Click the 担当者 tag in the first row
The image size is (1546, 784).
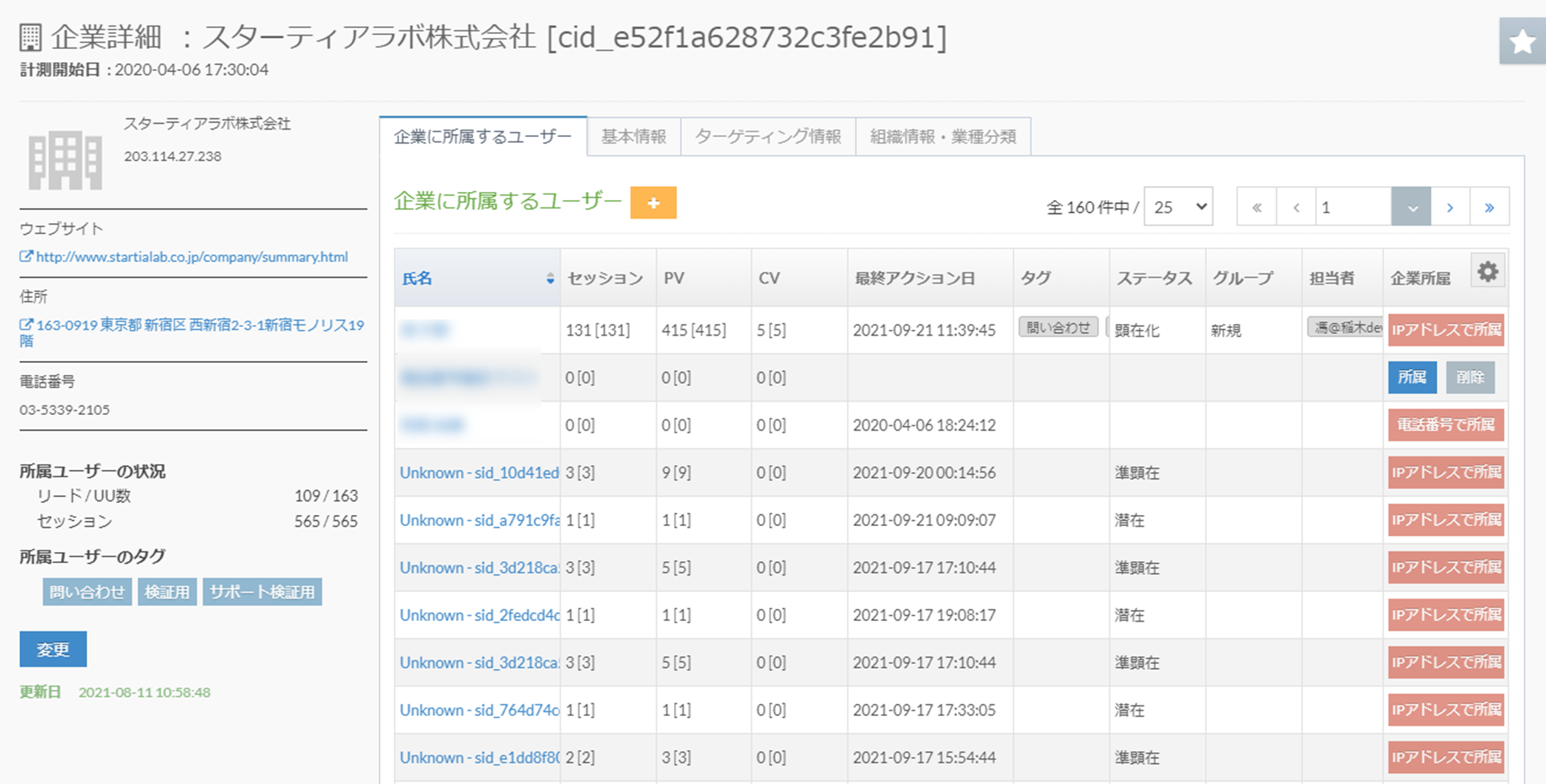click(1345, 327)
